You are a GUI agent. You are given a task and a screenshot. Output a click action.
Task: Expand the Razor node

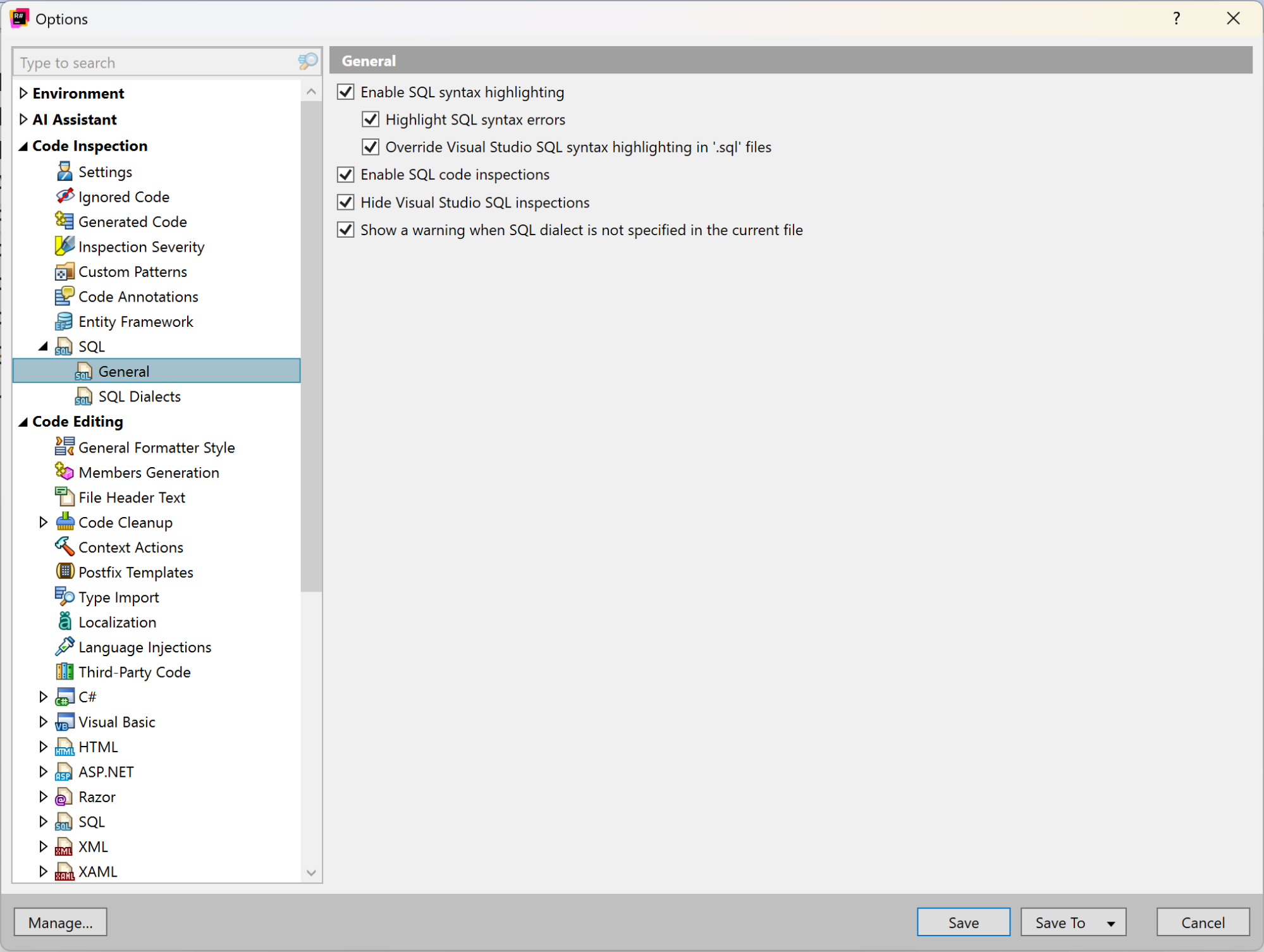pyautogui.click(x=43, y=796)
